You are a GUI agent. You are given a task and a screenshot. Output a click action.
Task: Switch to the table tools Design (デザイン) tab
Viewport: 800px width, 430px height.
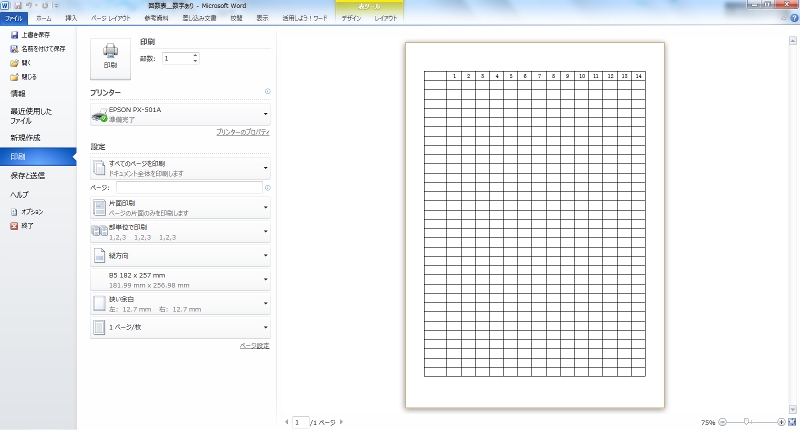tap(351, 18)
